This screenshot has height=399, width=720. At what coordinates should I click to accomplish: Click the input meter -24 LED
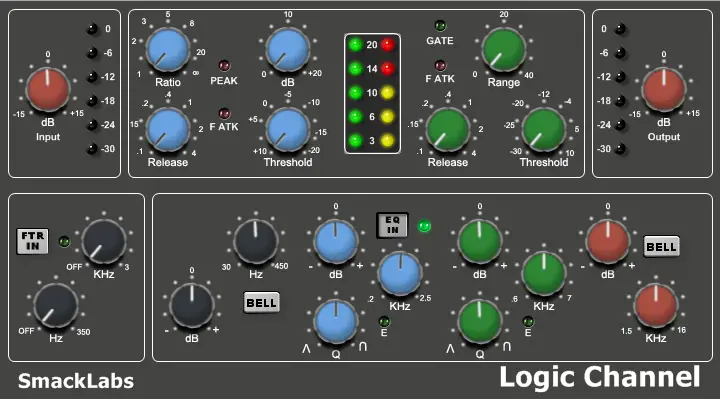(x=92, y=125)
